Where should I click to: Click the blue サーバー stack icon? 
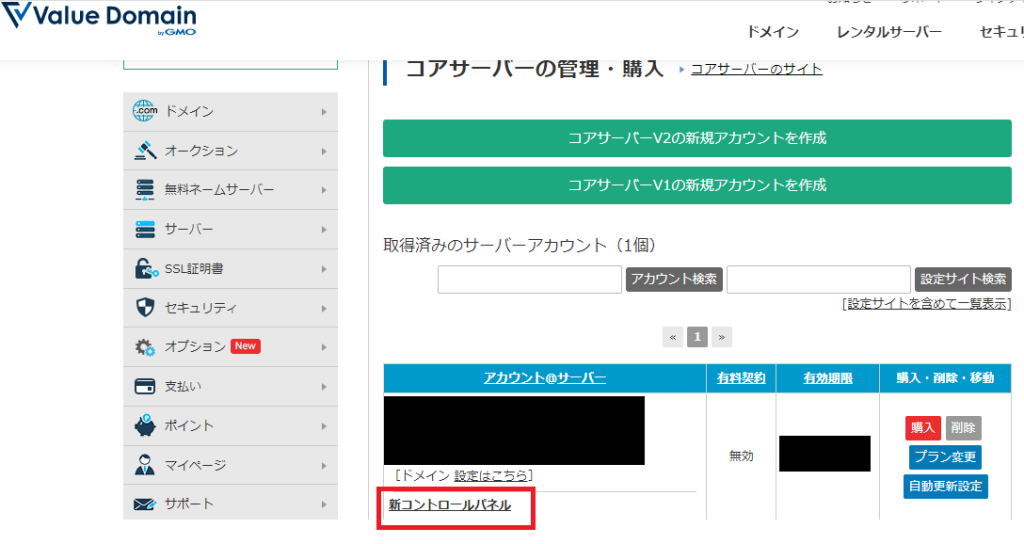pos(144,229)
